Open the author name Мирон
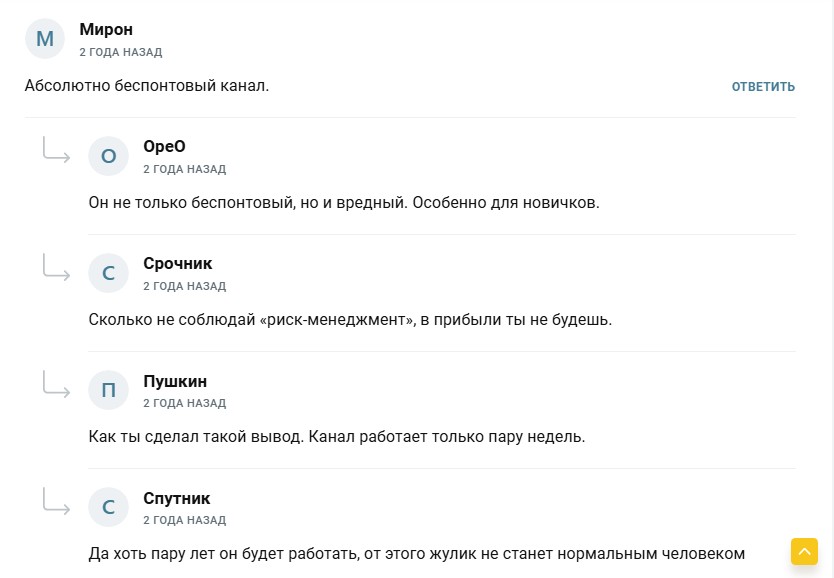This screenshot has height=578, width=834. [106, 29]
